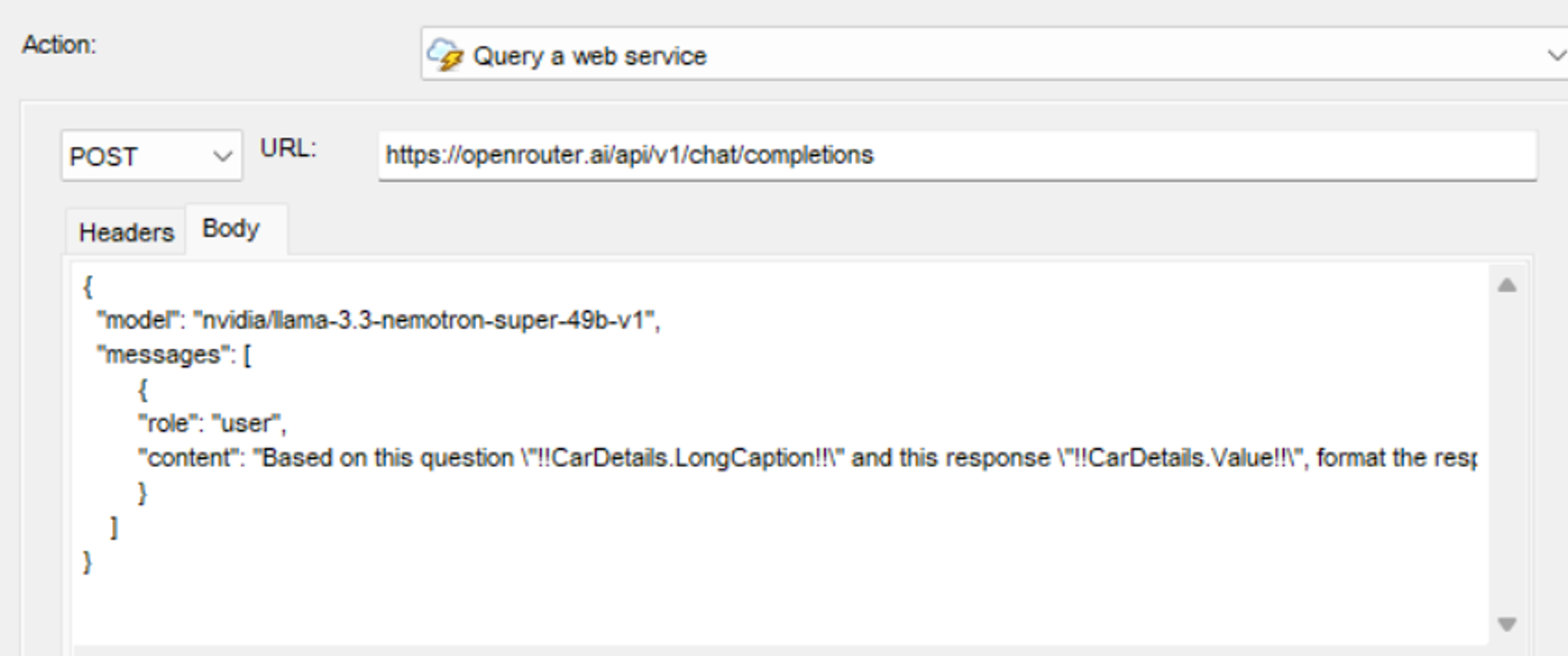
Task: Click the final closing curly brace
Action: (87, 562)
